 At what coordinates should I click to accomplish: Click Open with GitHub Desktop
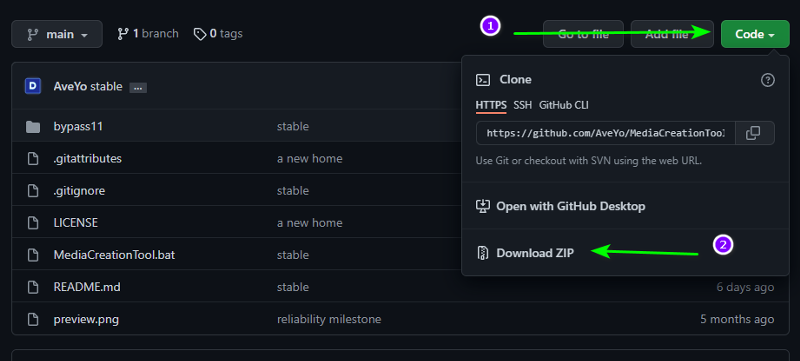(x=570, y=206)
